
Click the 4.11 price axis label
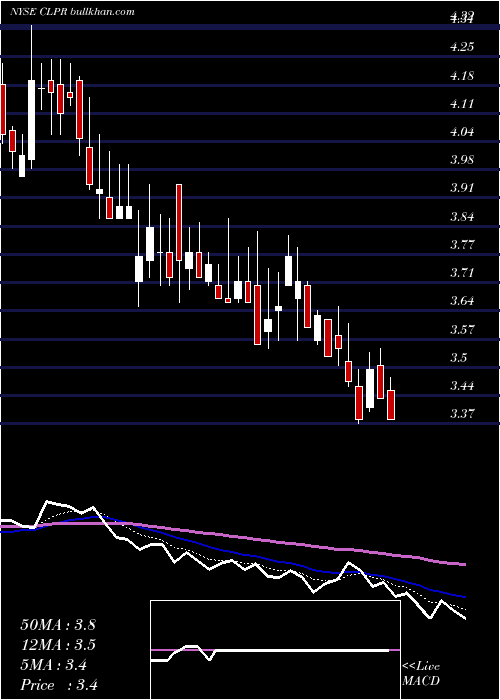tap(462, 104)
